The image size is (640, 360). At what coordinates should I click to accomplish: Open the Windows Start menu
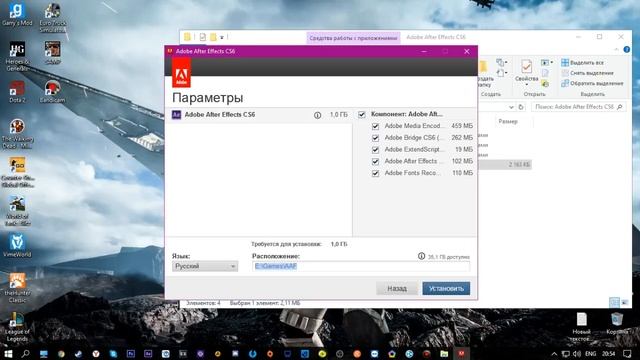8,353
